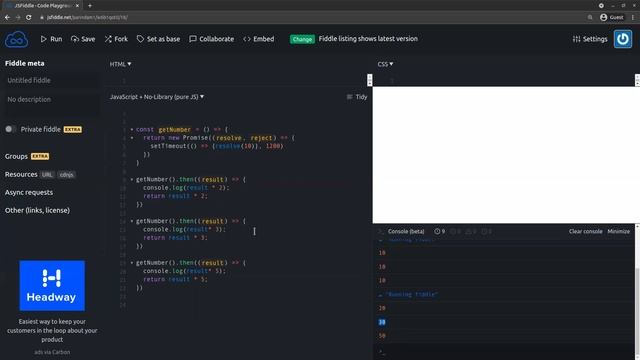Open a new browser tab
Screen dimensions: 640x360
coord(90,6)
